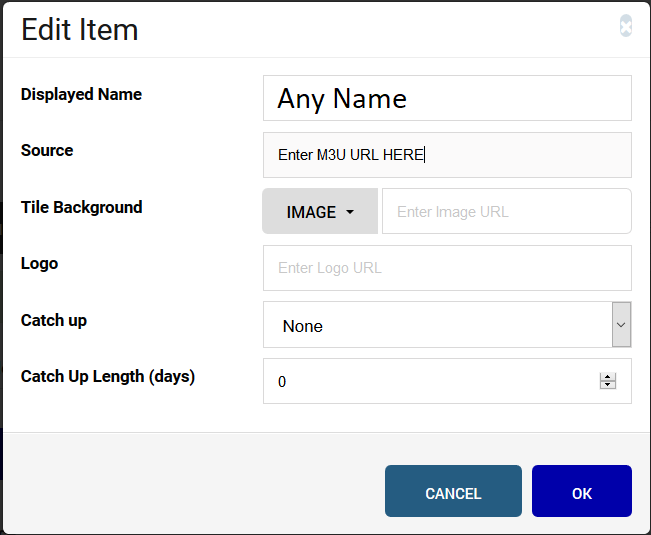The width and height of the screenshot is (651, 535).
Task: Click the CANCEL button
Action: 453,491
